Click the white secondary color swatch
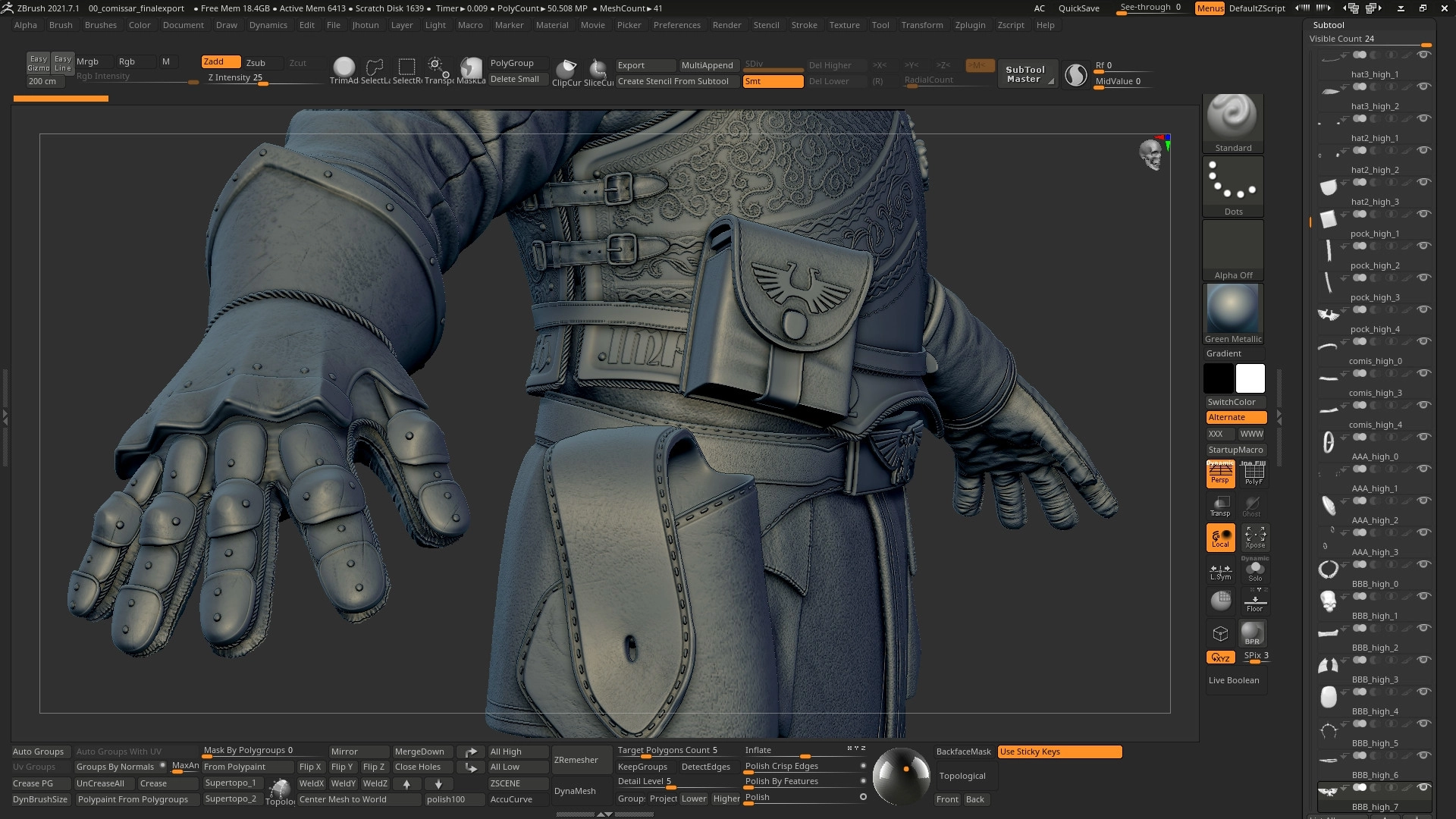 coord(1250,378)
